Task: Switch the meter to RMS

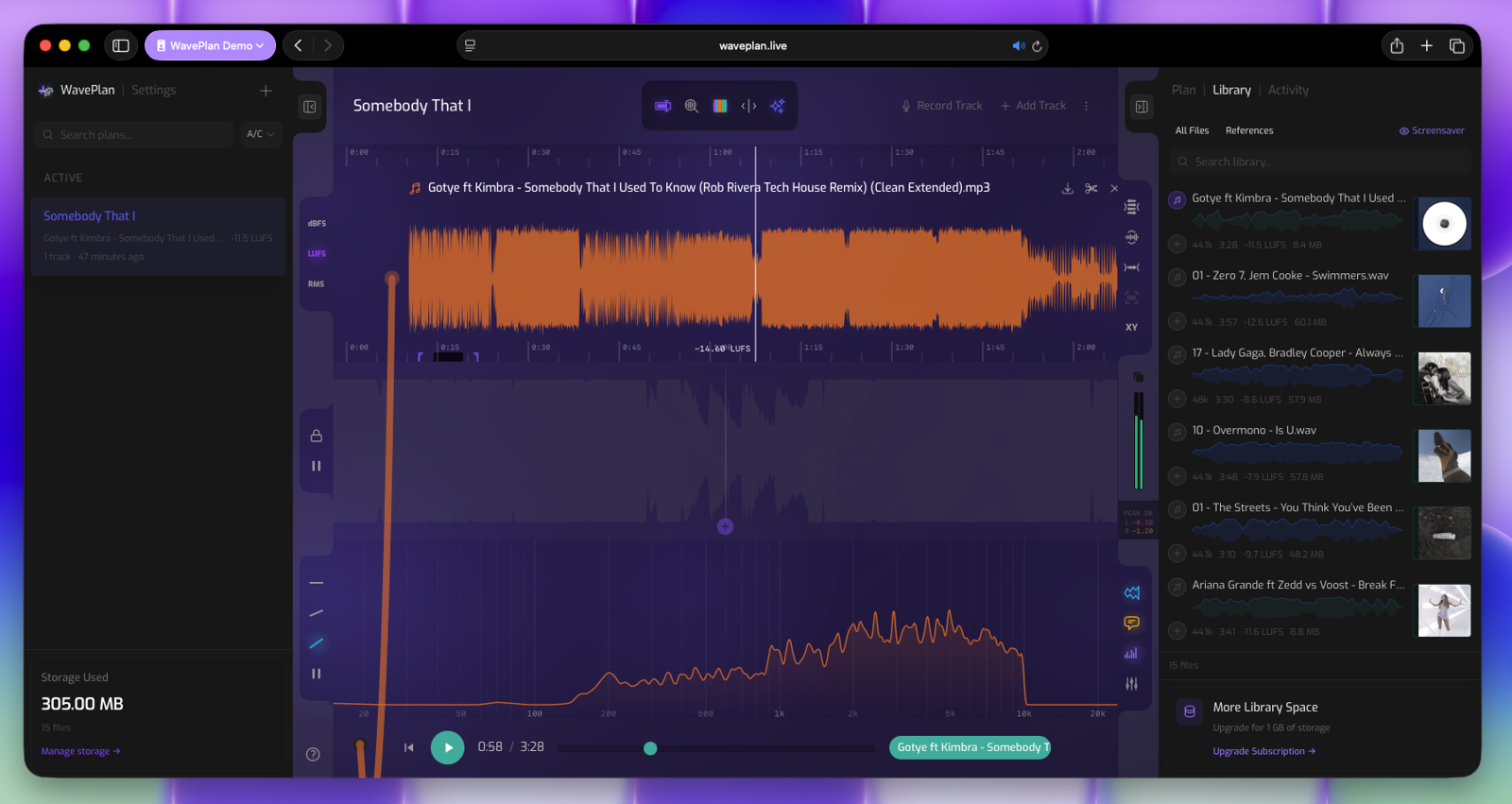Action: (317, 284)
